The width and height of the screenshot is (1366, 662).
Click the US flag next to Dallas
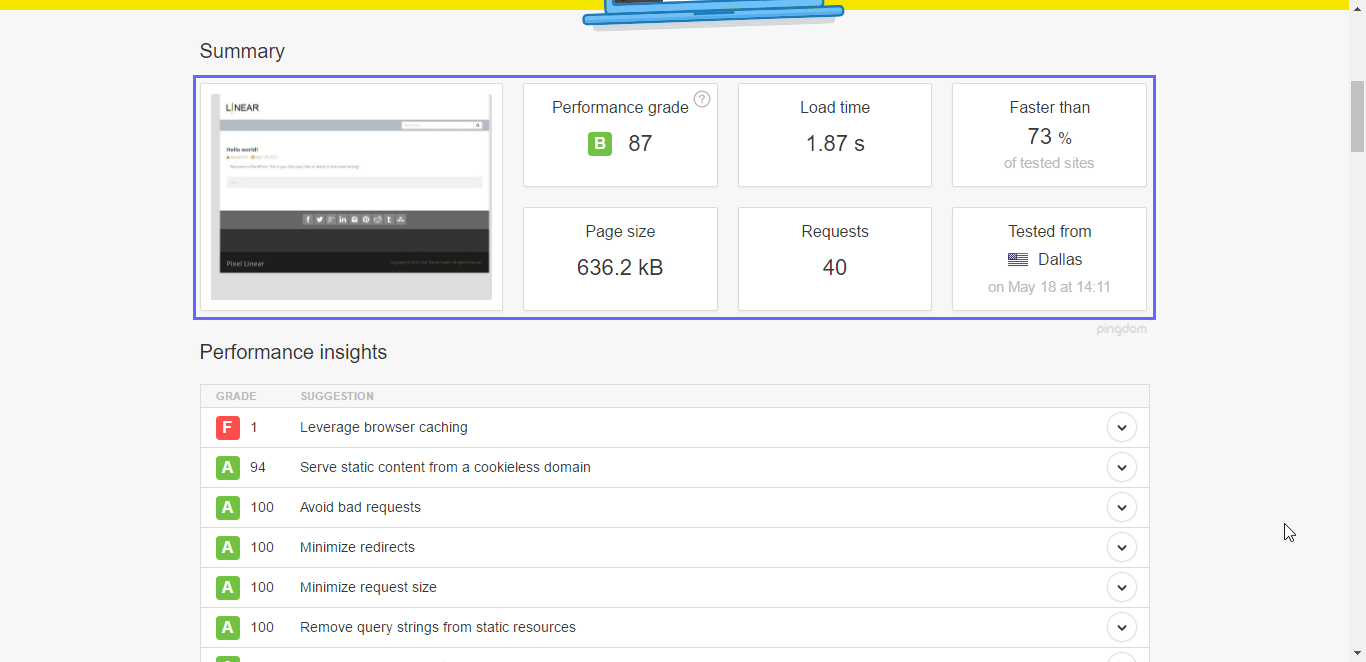pos(1018,260)
